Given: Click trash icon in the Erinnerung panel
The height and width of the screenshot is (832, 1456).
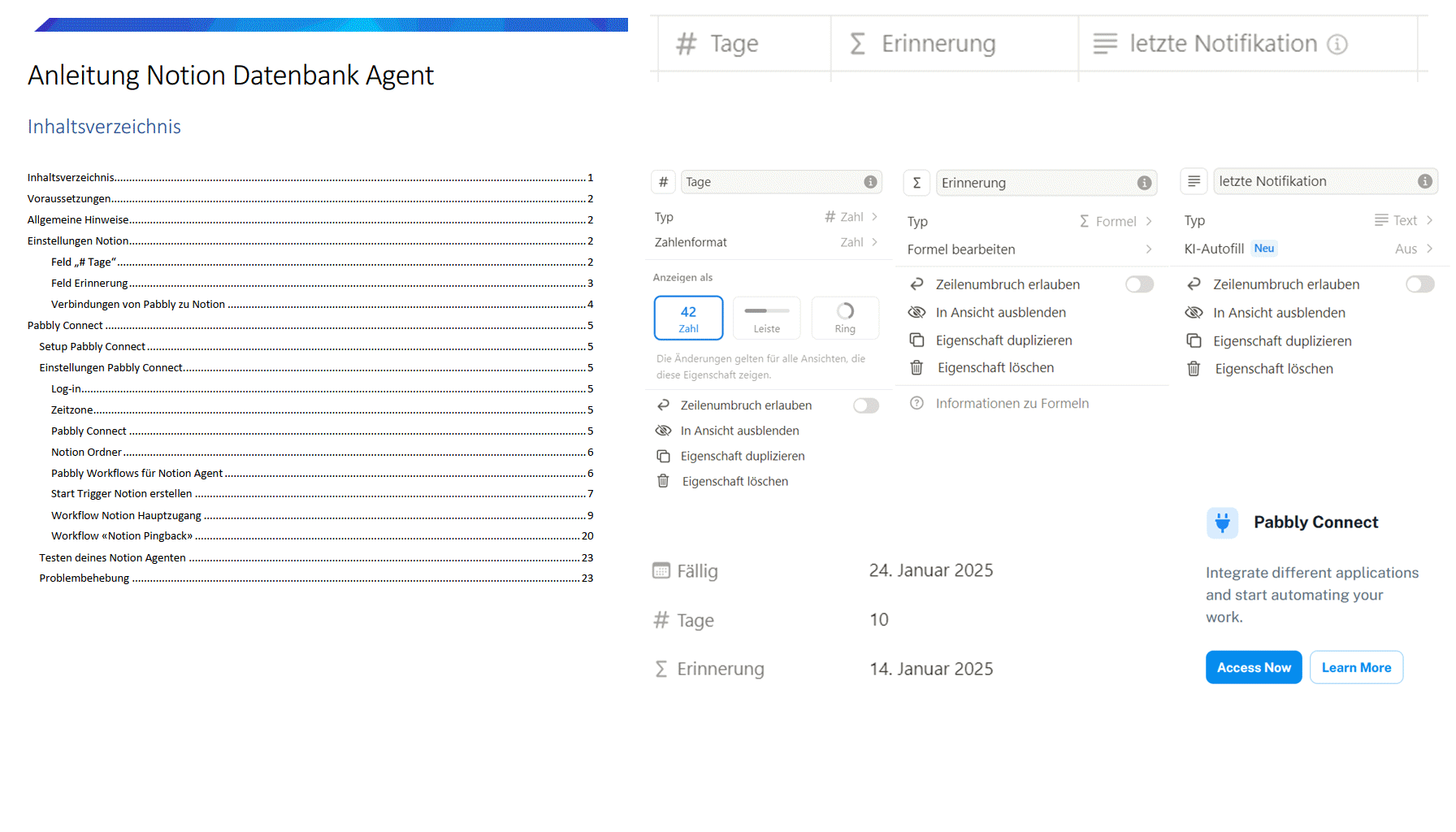Looking at the screenshot, I should 916,368.
